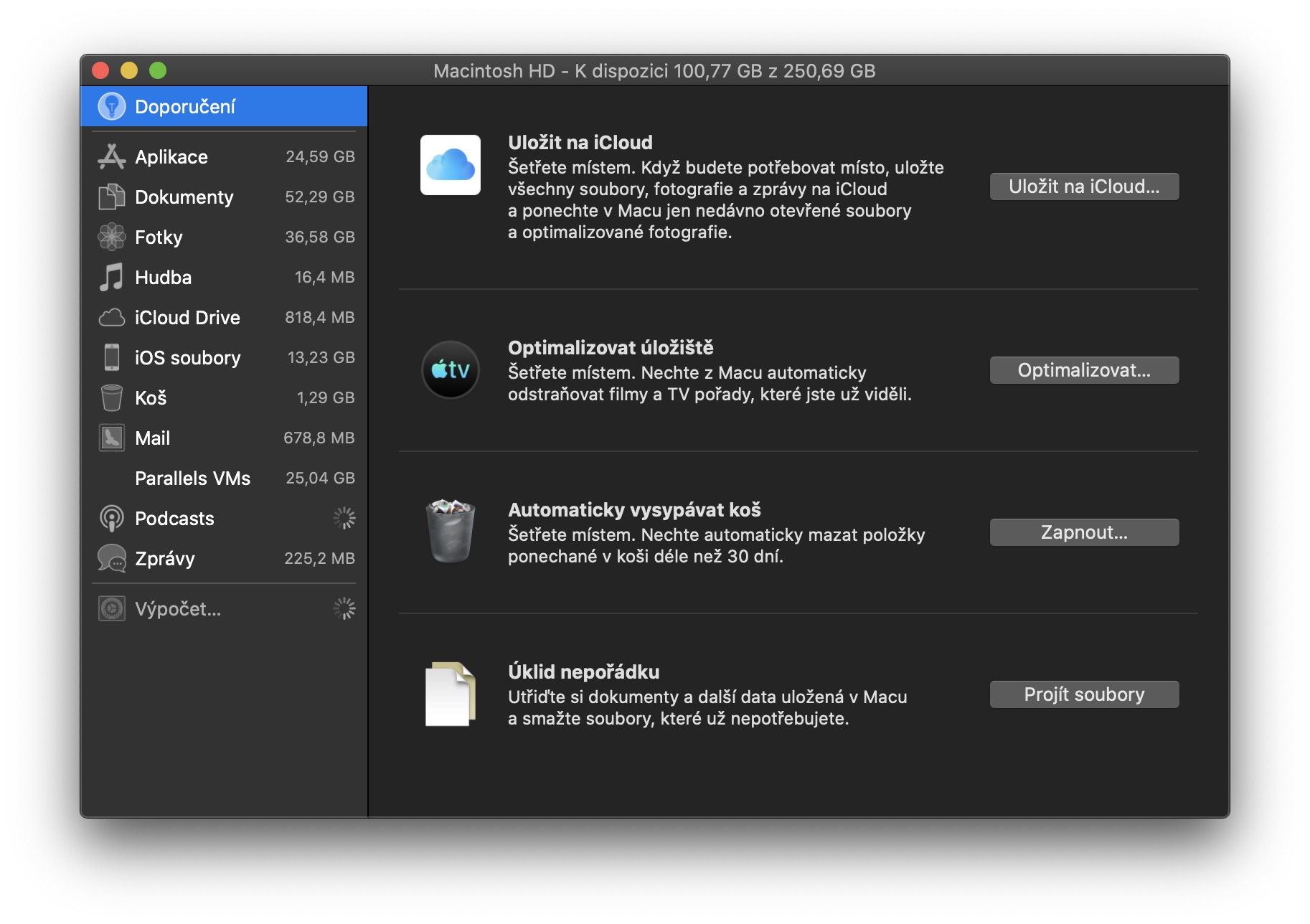Click the Optimalizovat… button
Image resolution: width=1310 pixels, height=924 pixels.
click(x=1084, y=370)
